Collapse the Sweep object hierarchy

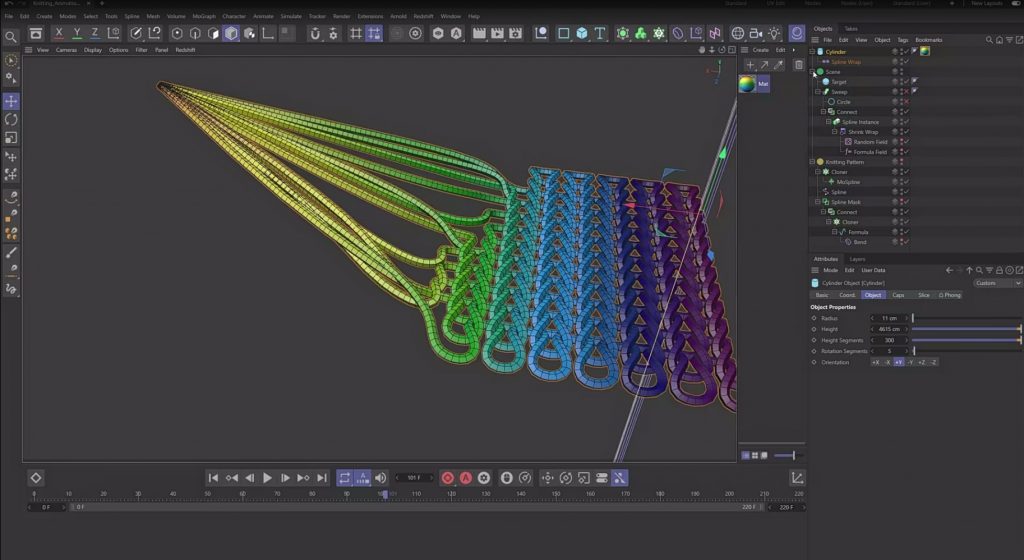818,92
